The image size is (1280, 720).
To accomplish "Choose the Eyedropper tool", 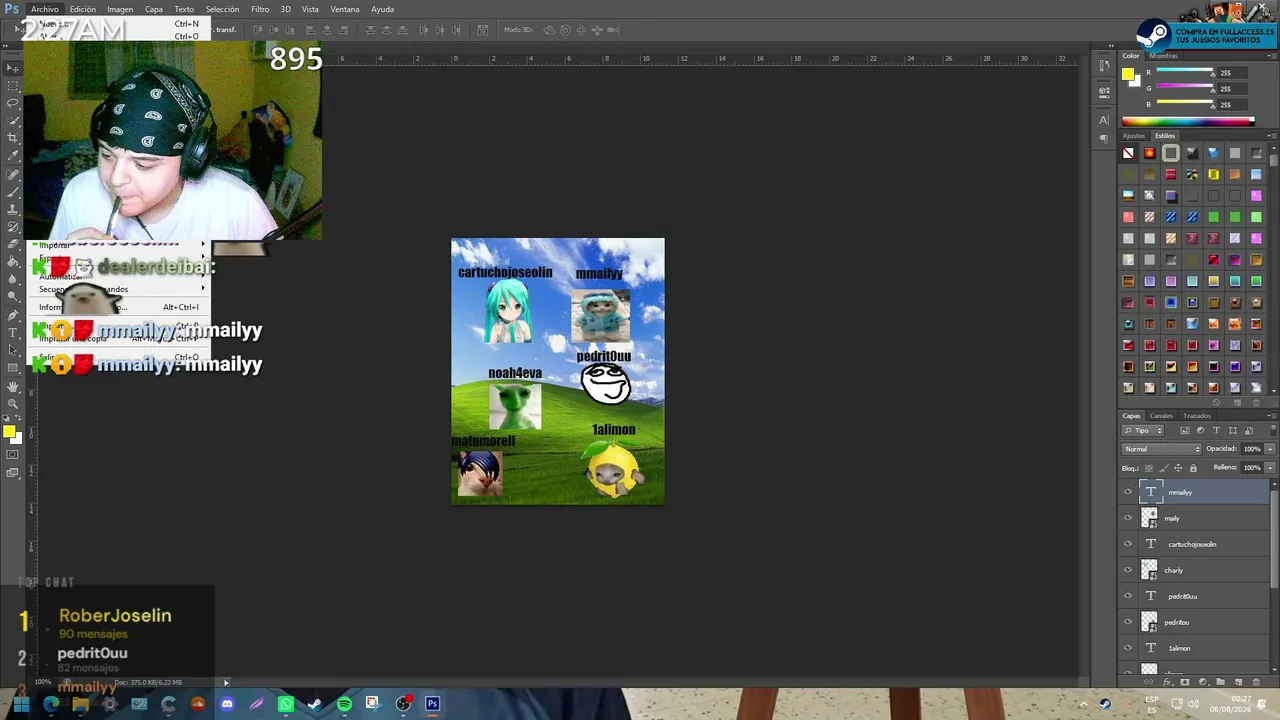I will coord(13,156).
